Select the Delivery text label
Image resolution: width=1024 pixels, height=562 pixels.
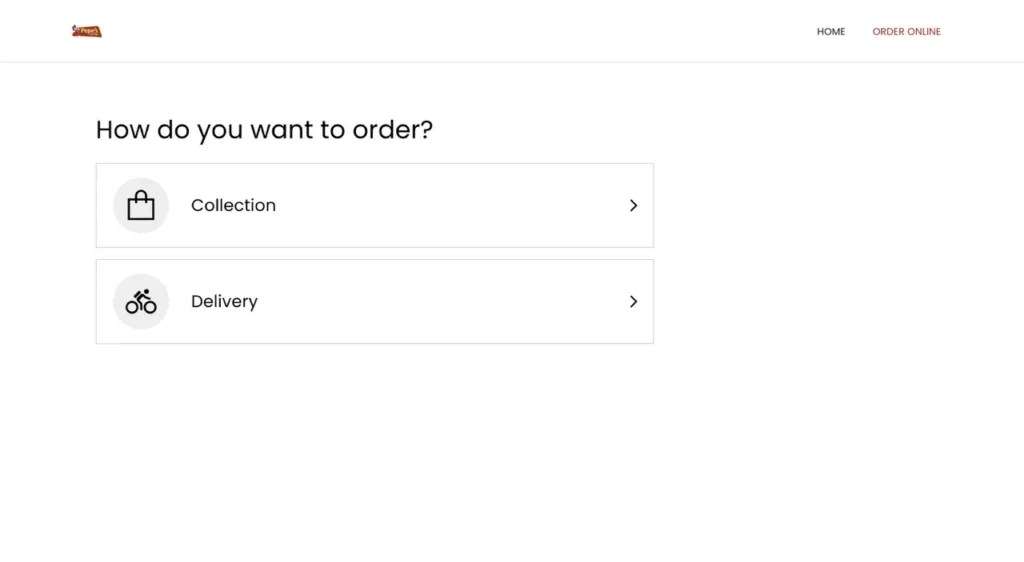click(x=224, y=301)
